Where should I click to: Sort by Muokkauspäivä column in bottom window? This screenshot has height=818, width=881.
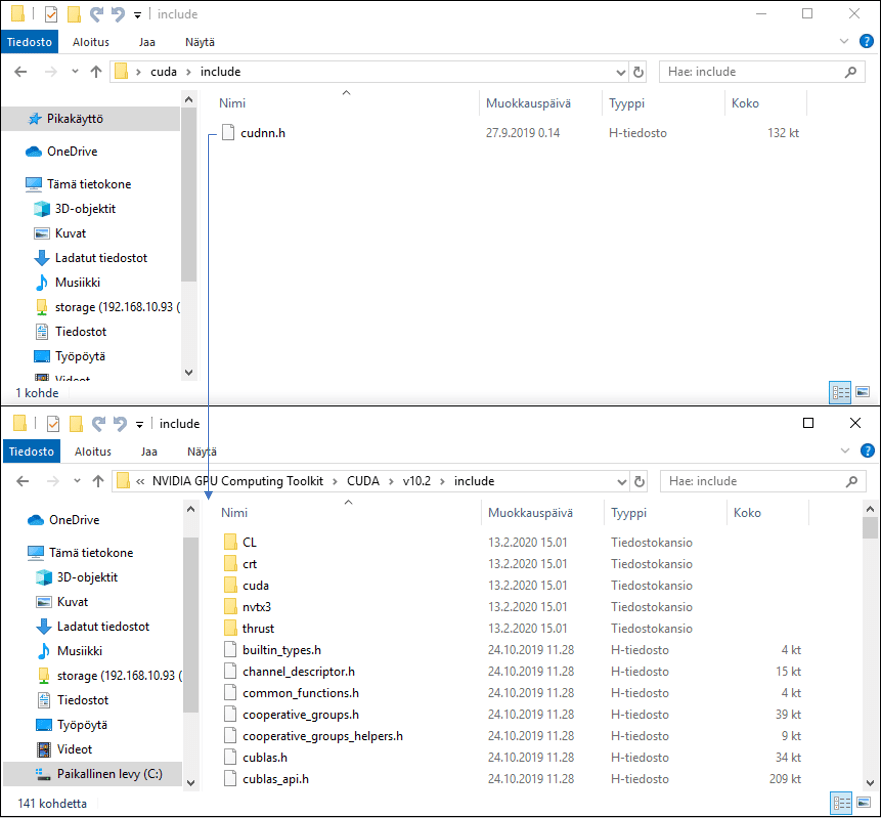pyautogui.click(x=530, y=513)
